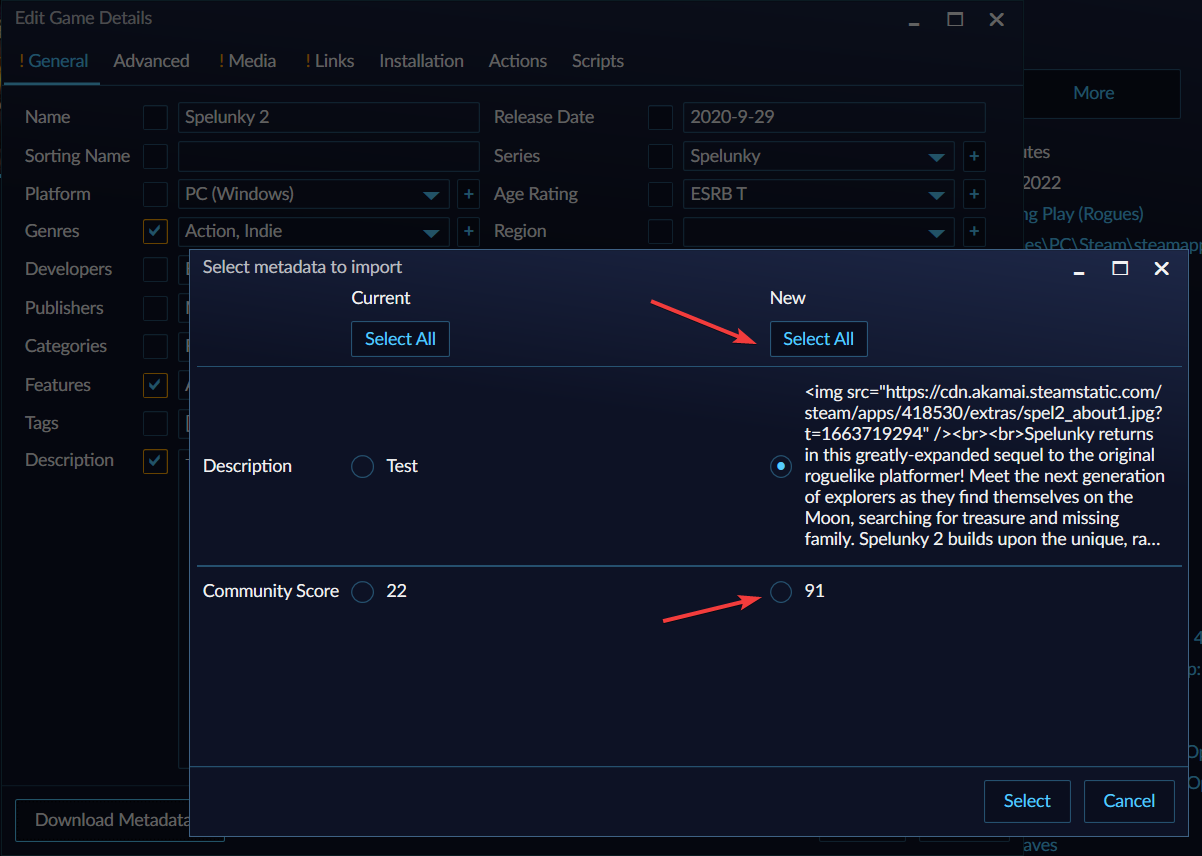
Task: Click inside the Spelunky 2 name field
Action: pos(328,117)
